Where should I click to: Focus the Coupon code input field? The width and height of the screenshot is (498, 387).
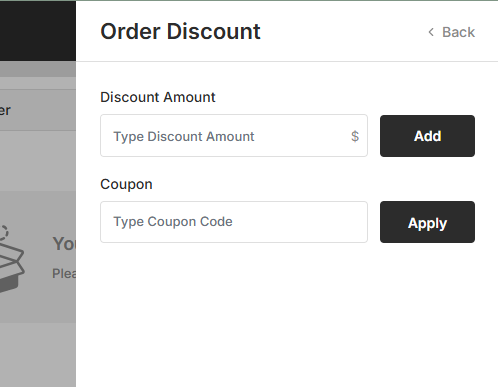click(x=234, y=222)
